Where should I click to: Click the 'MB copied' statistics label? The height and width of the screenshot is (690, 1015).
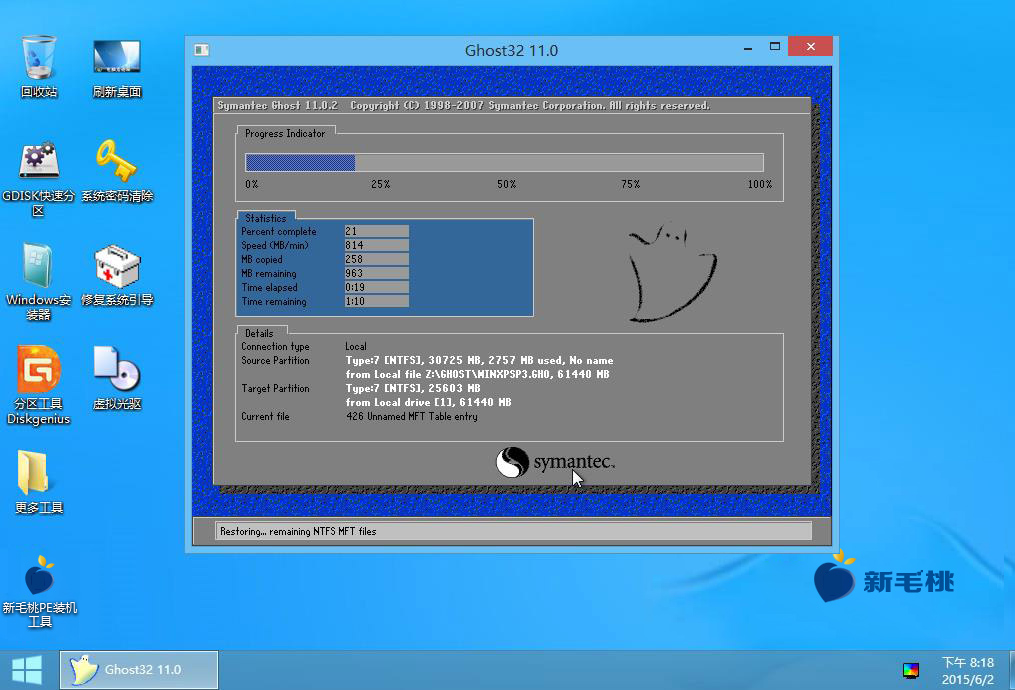pyautogui.click(x=262, y=260)
